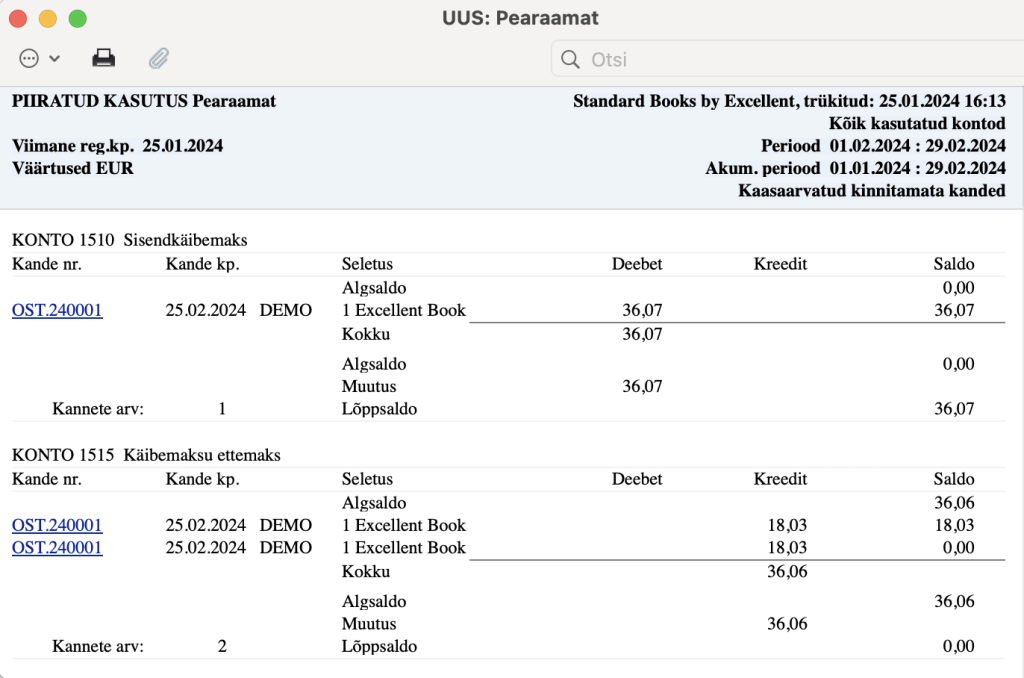Click the Kokku credit total 36,06

coord(787,572)
